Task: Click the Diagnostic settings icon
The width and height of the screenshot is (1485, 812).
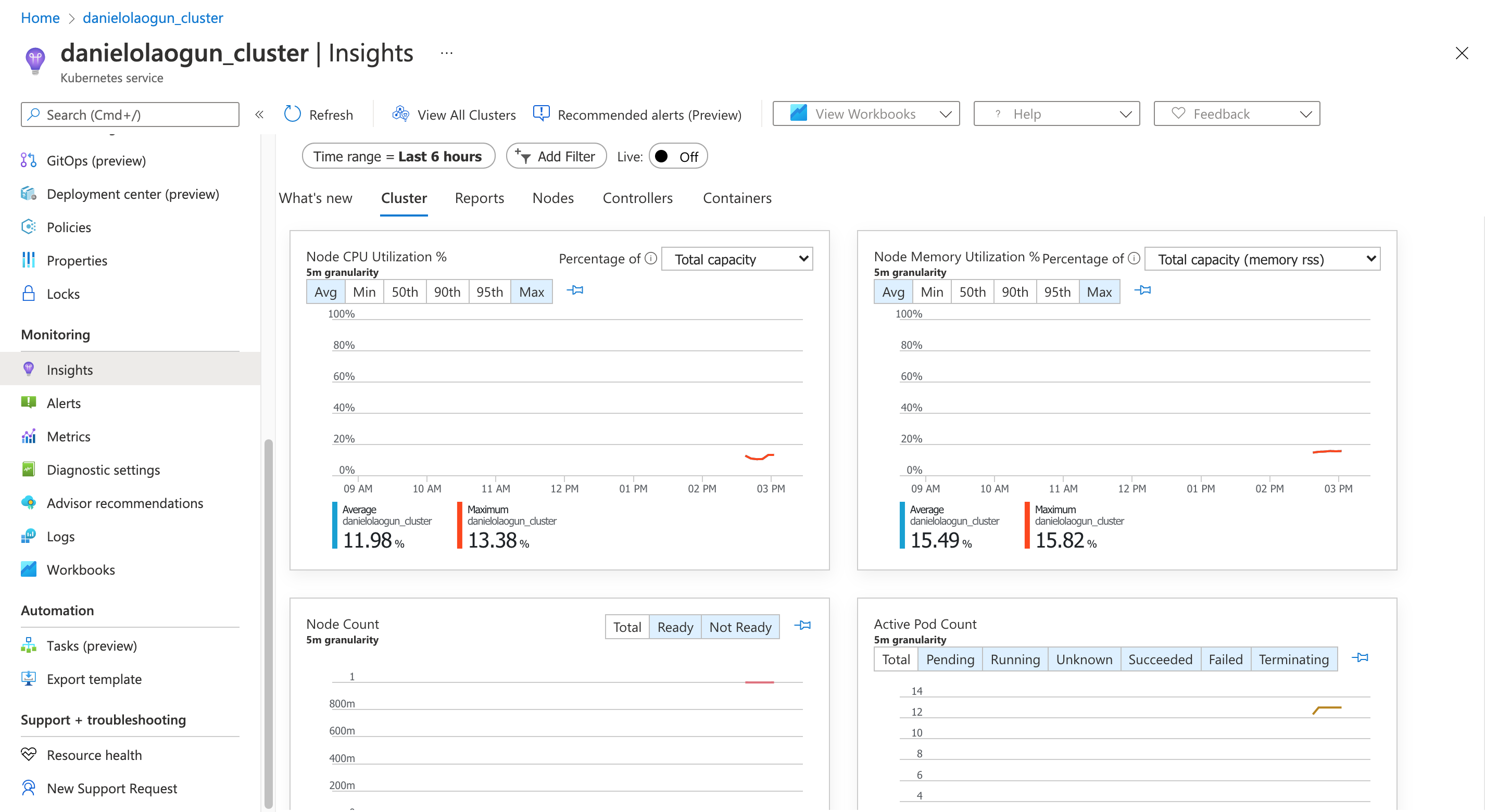Action: (28, 470)
